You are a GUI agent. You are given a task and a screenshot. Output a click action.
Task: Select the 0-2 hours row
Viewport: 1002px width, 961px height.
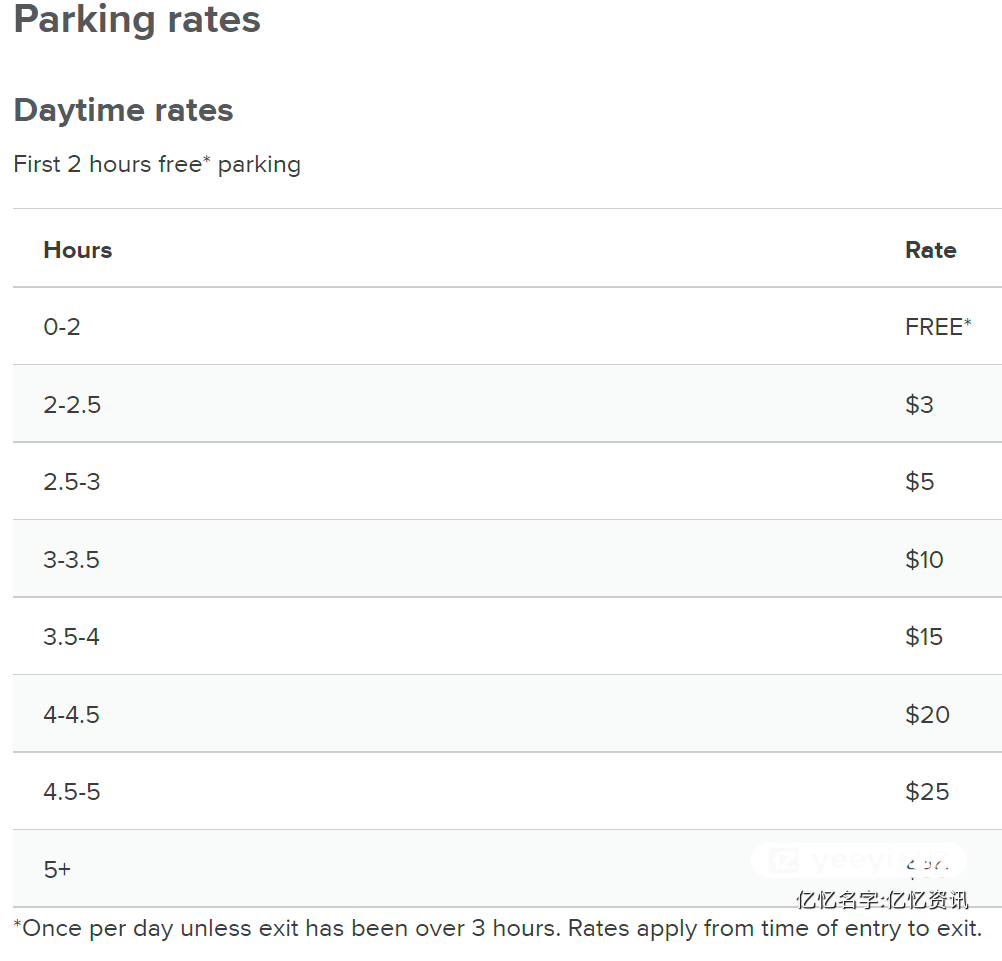point(507,327)
